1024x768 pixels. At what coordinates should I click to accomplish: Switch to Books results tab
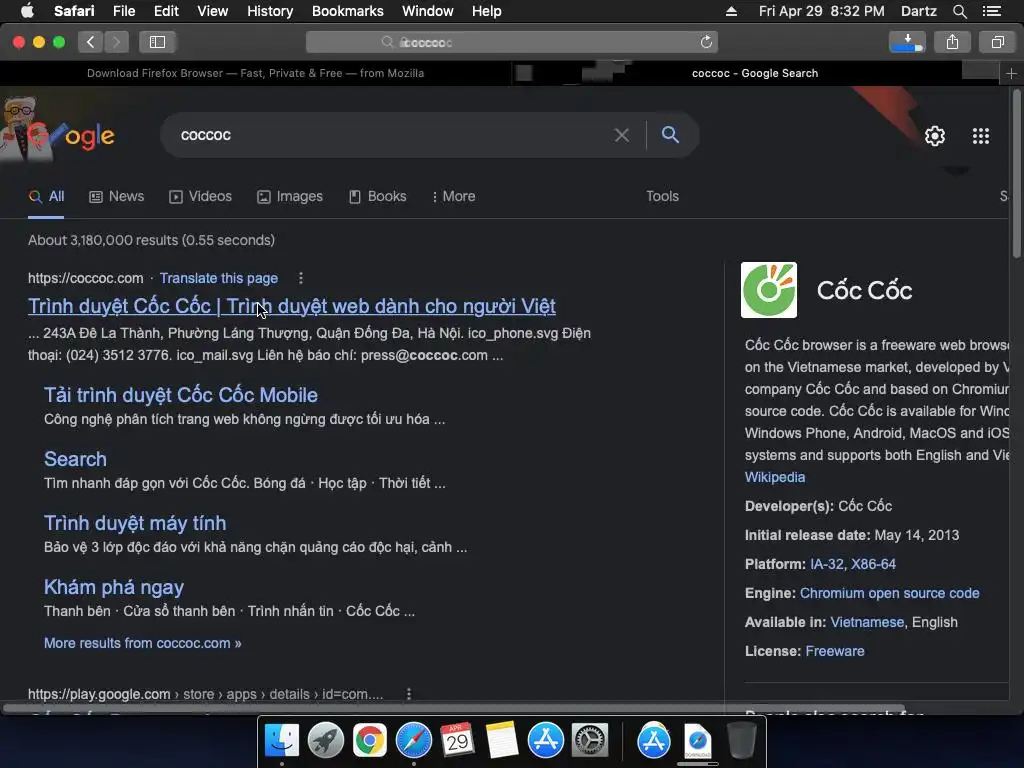pyautogui.click(x=377, y=197)
